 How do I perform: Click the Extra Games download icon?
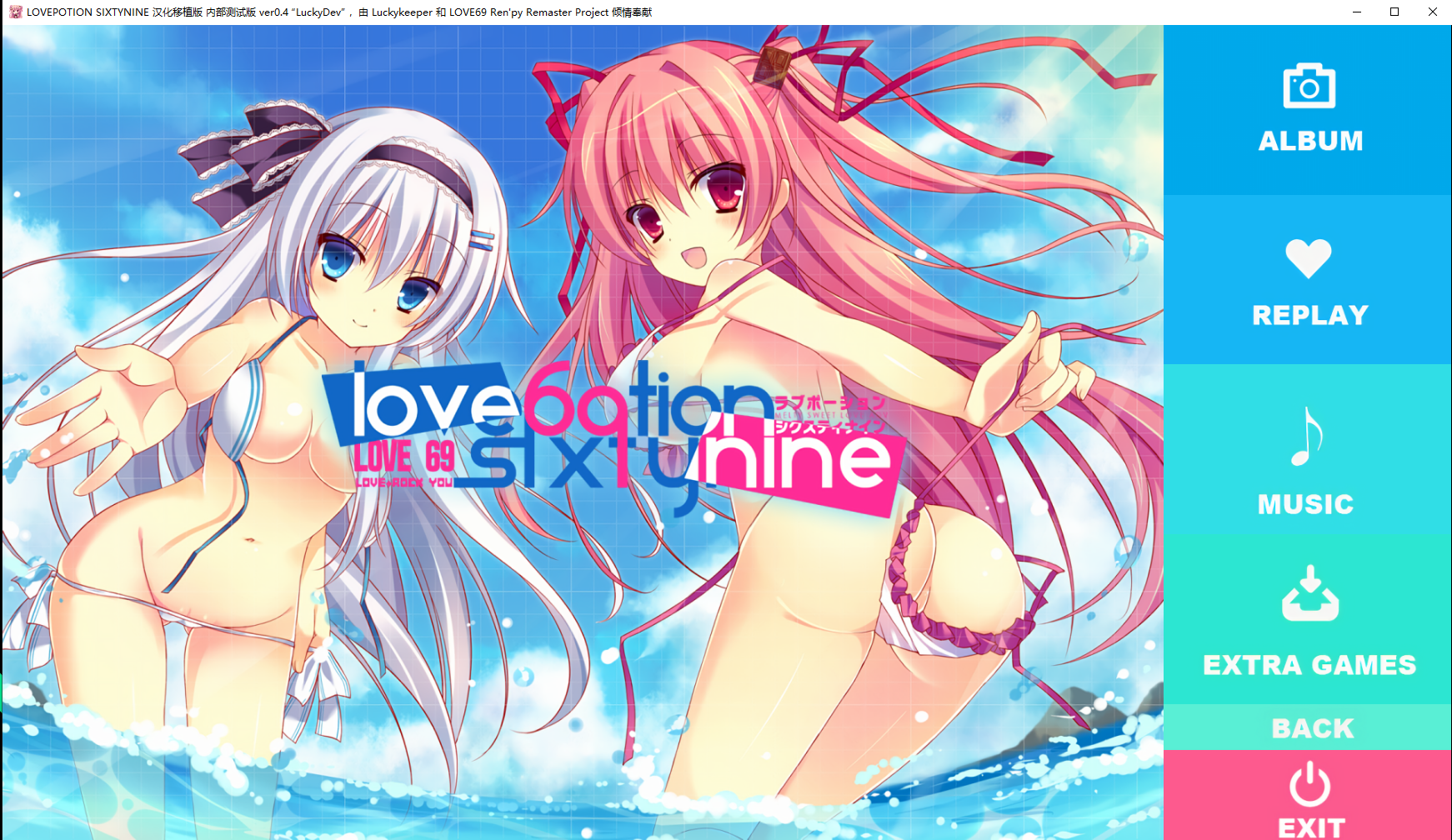tap(1309, 593)
